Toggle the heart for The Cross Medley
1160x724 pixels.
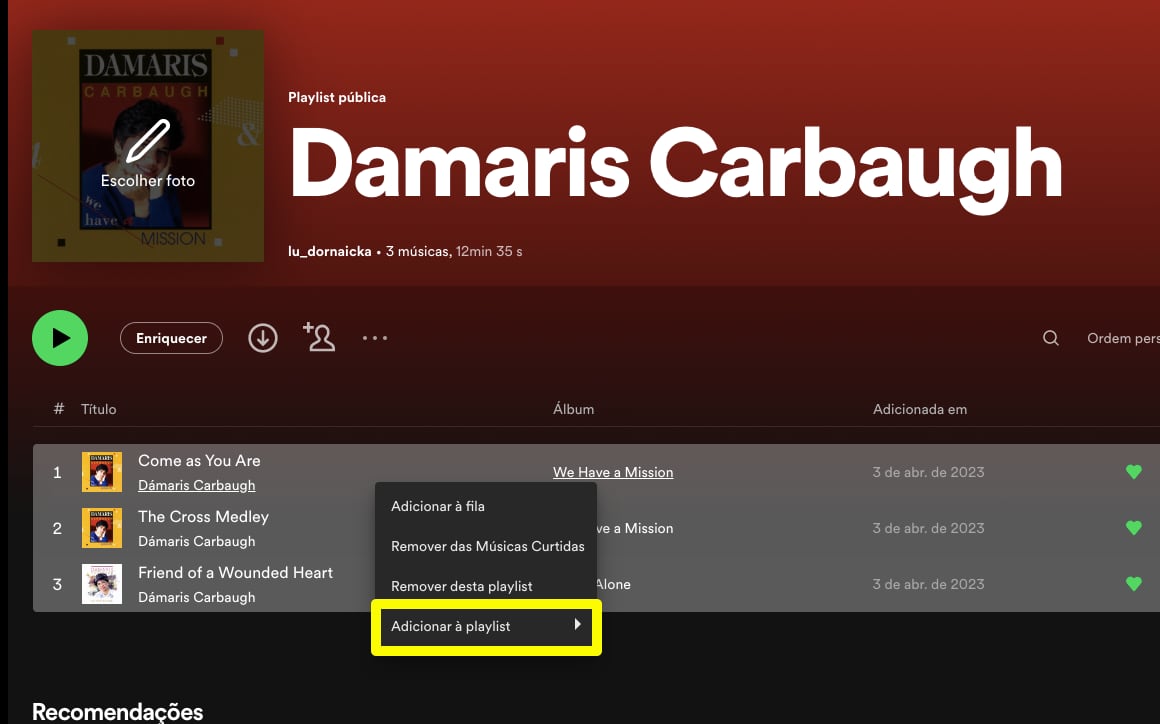coord(1133,528)
